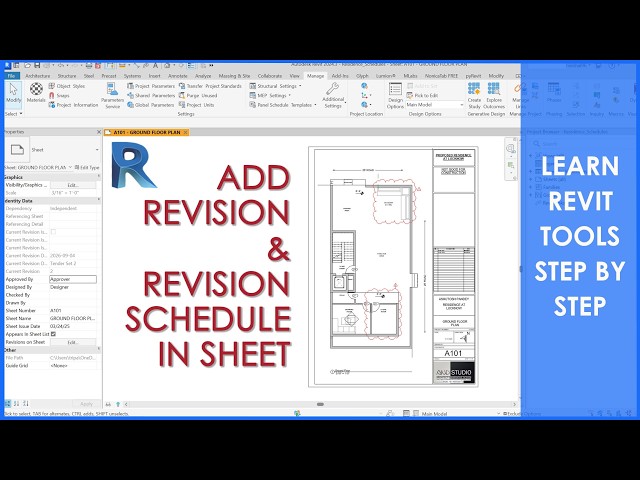
Task: Switch to the Annotate ribbon tab
Action: tap(178, 76)
